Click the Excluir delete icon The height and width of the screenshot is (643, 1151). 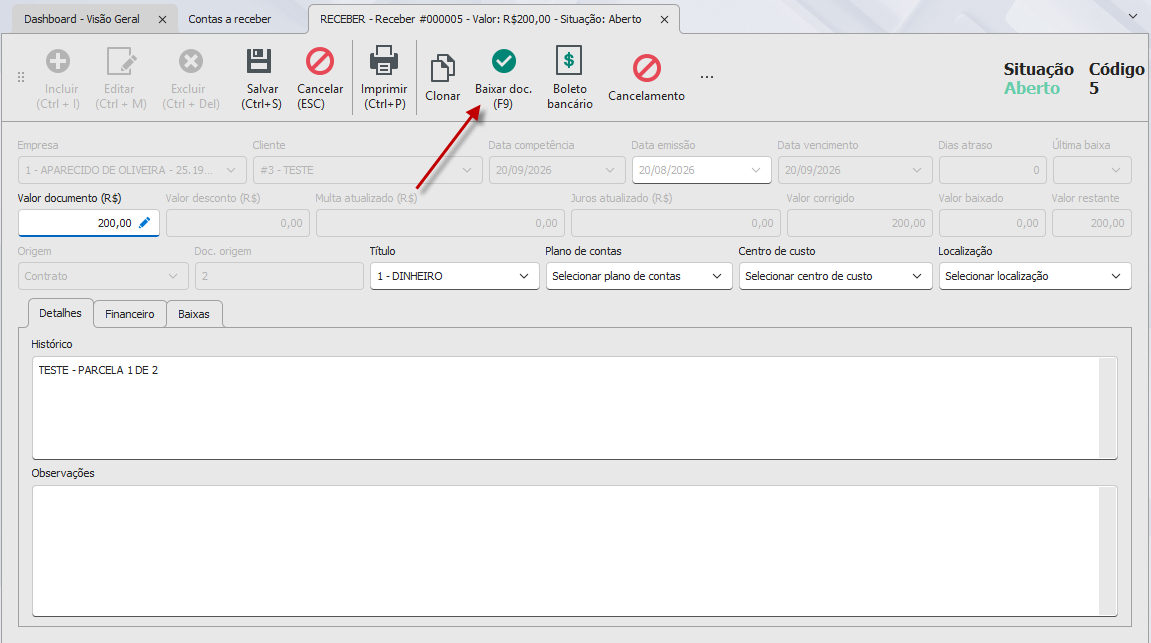[191, 62]
